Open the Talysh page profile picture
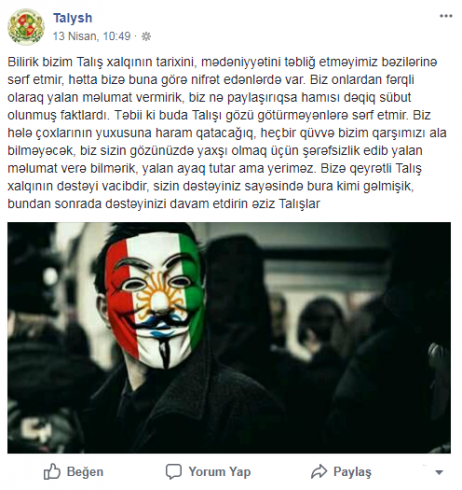Screen dimensions: 462x490 [x=26, y=27]
